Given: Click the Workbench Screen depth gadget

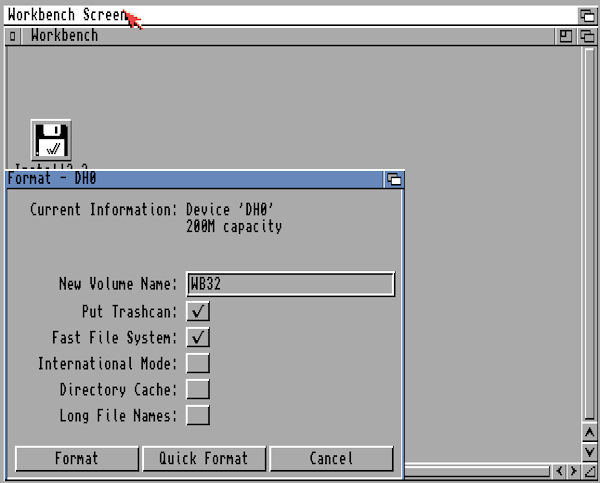Looking at the screenshot, I should [587, 16].
